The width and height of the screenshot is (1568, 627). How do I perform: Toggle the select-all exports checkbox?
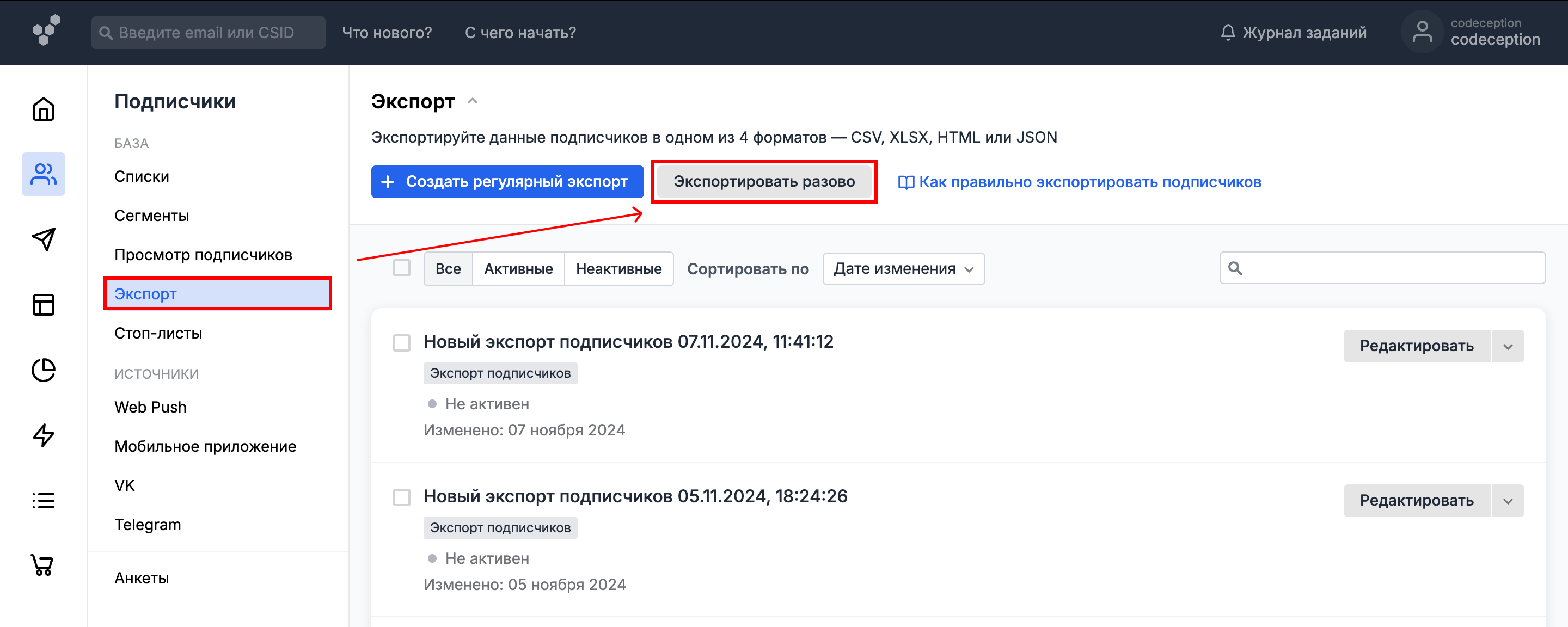click(402, 268)
